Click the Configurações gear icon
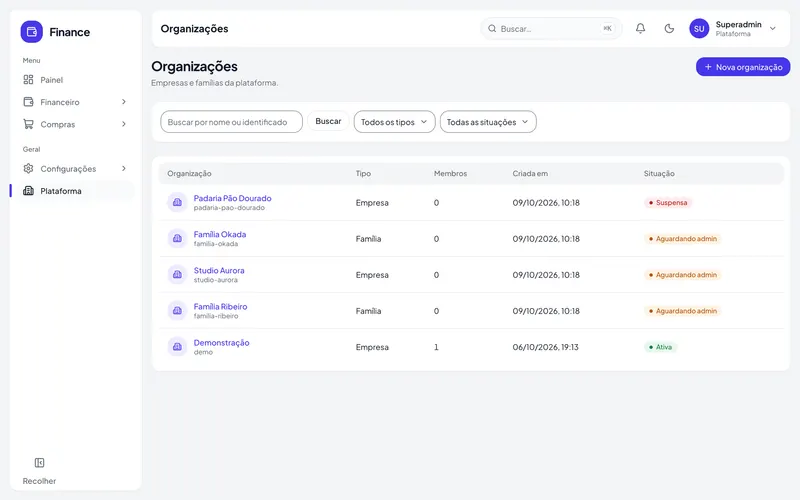 [x=29, y=168]
